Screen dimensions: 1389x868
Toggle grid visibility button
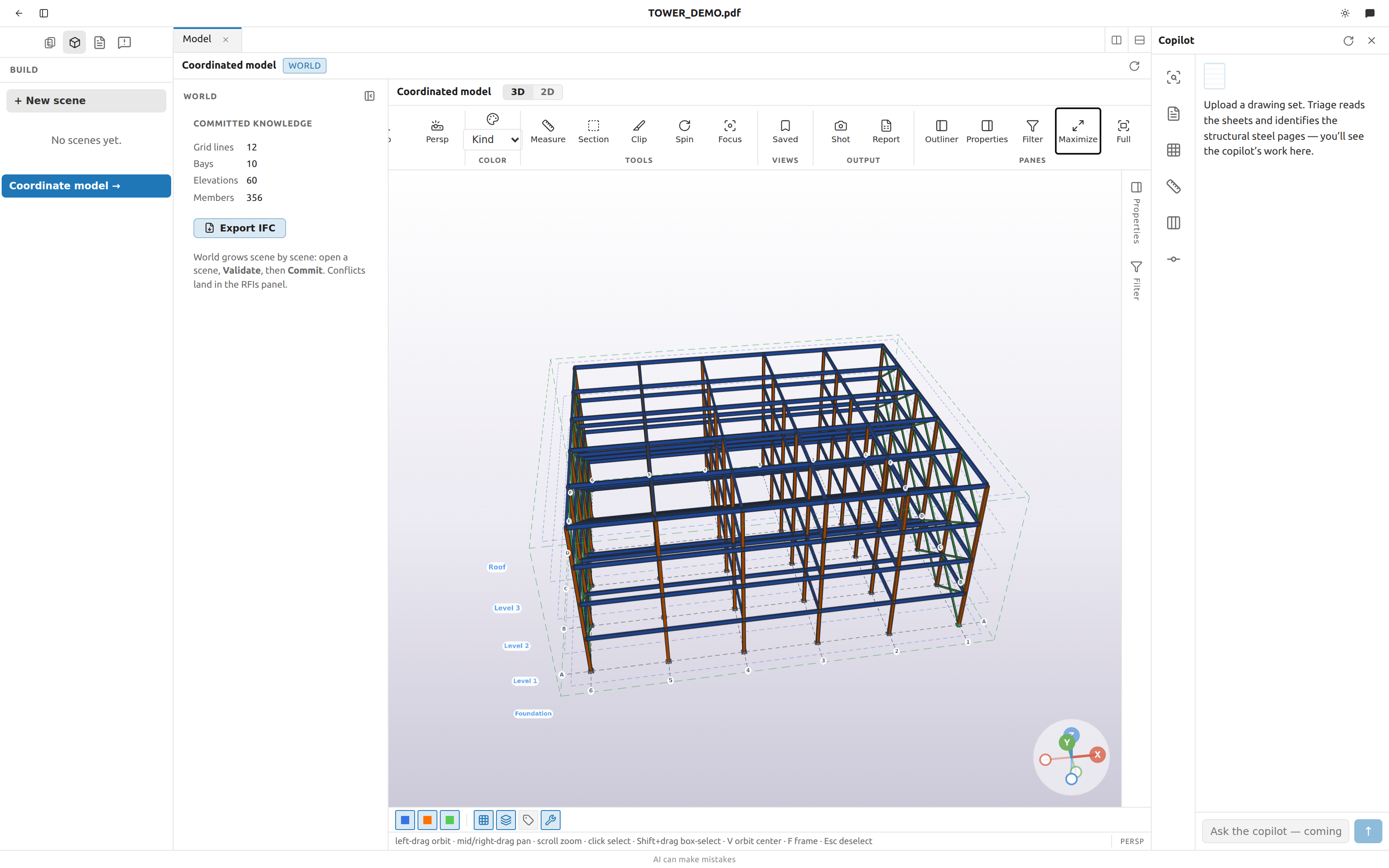click(483, 820)
